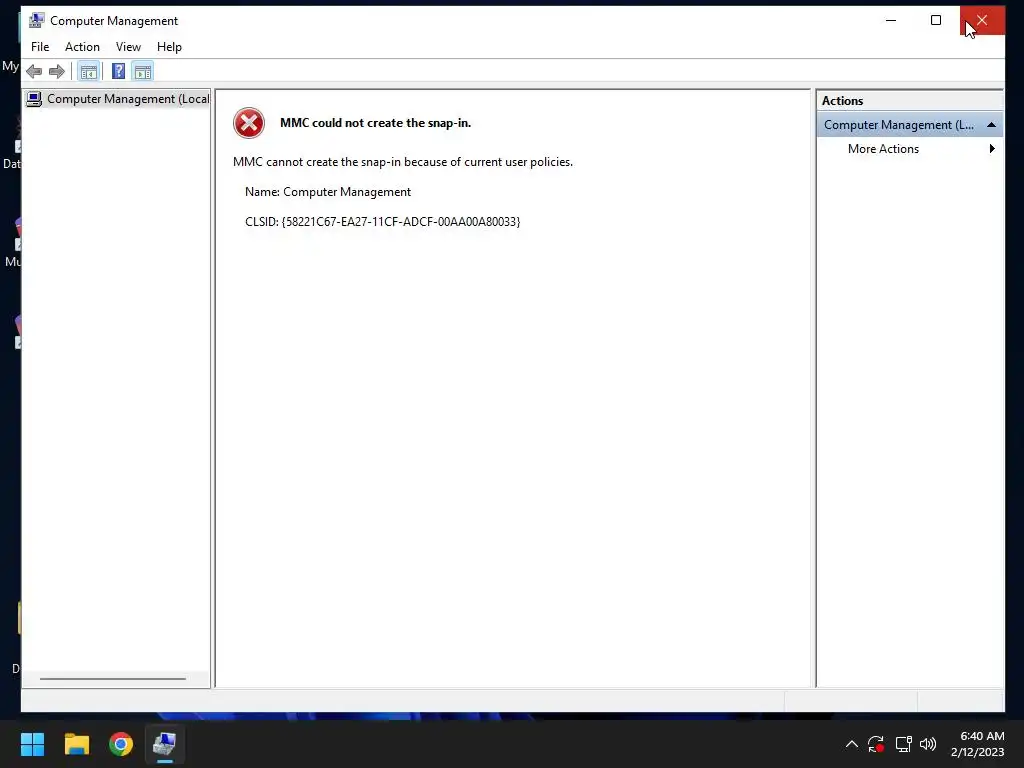The width and height of the screenshot is (1024, 768).
Task: Show hidden tray icons chevron
Action: [x=852, y=744]
